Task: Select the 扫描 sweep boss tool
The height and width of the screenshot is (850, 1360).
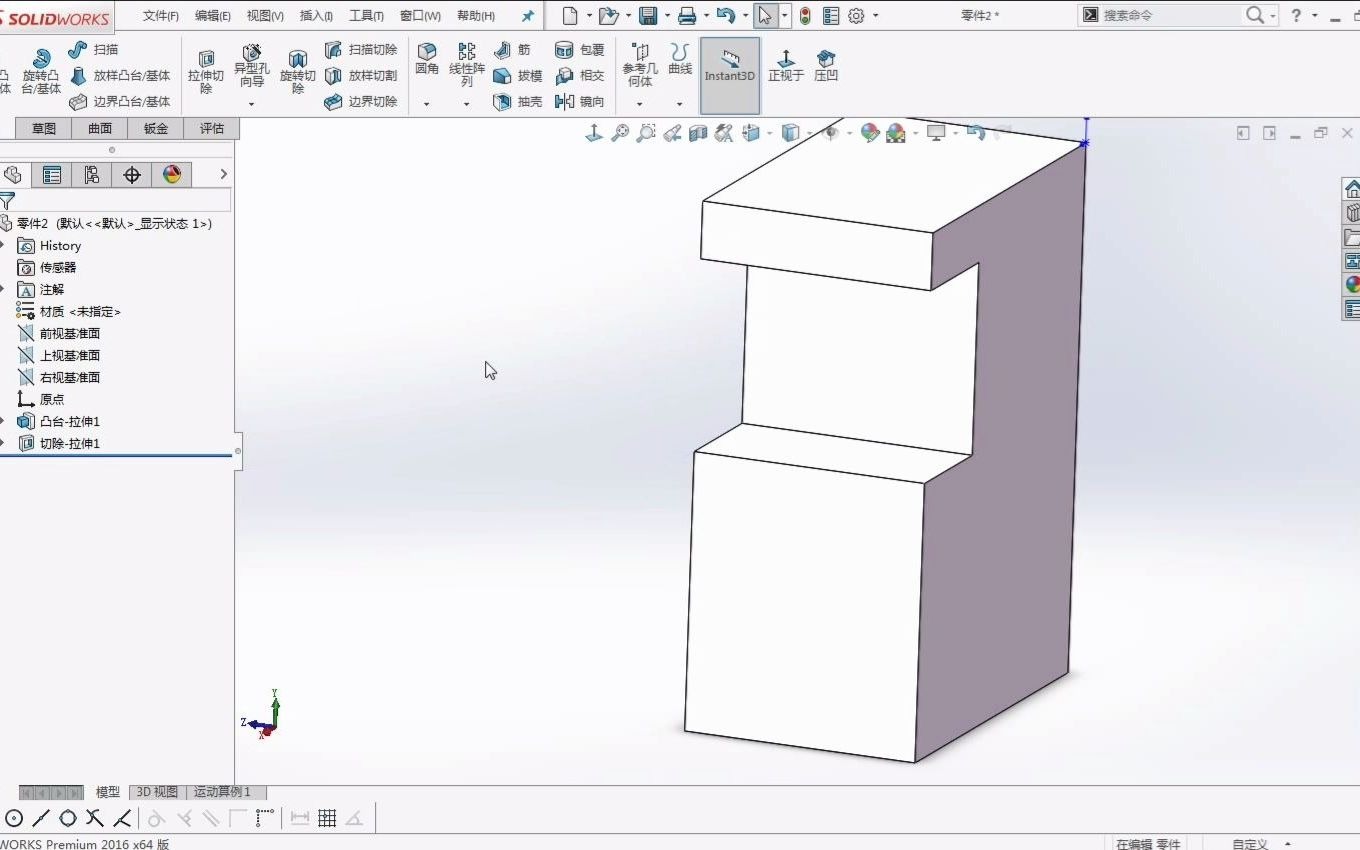Action: tap(93, 49)
